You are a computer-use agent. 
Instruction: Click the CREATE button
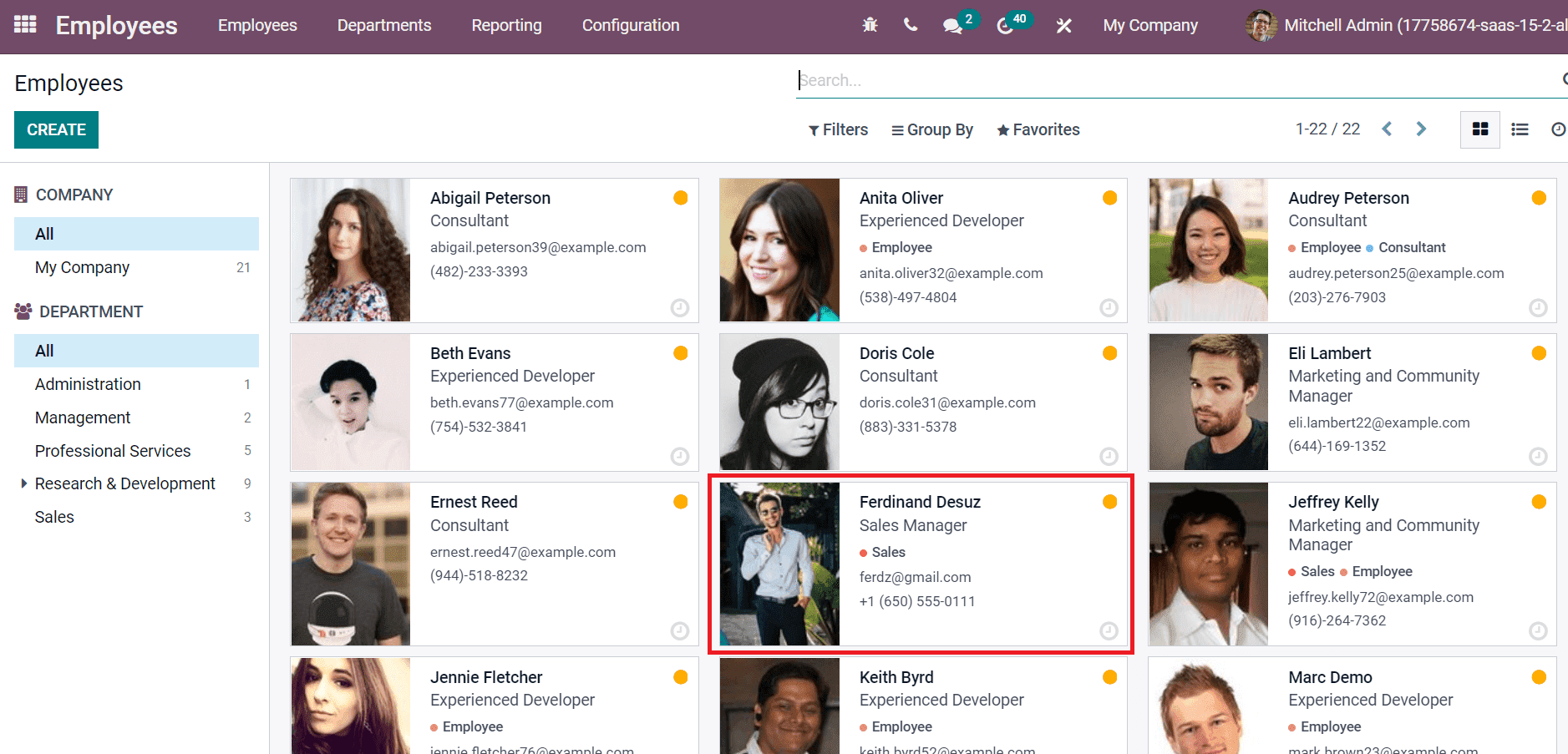[56, 129]
